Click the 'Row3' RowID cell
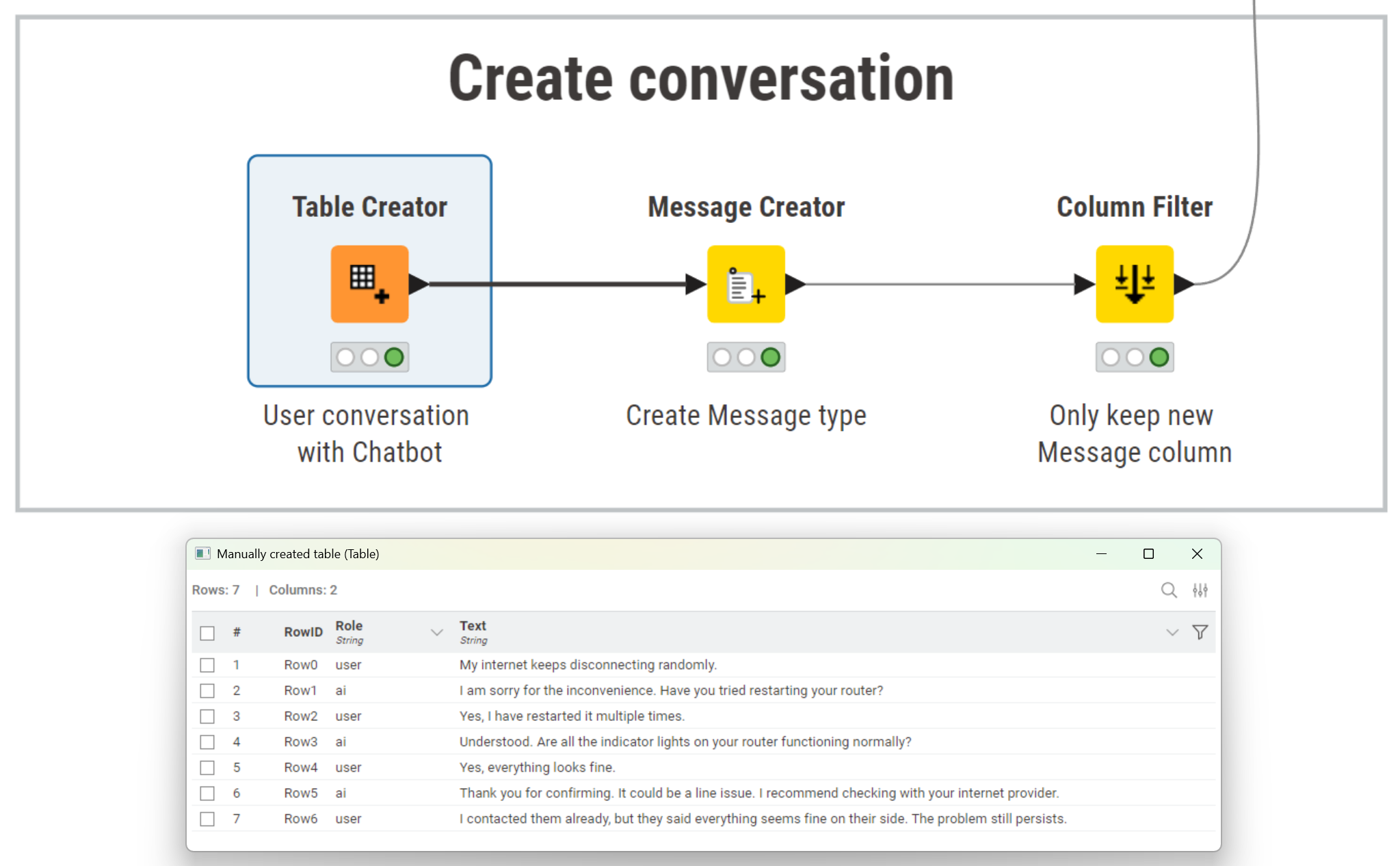Viewport: 1400px width, 866px height. tap(301, 742)
